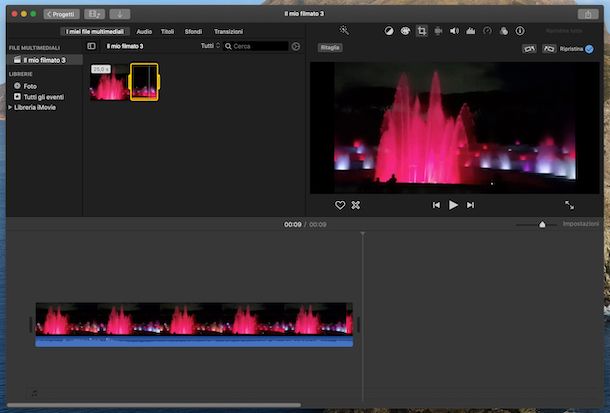The width and height of the screenshot is (610, 413).
Task: Select the crop tool icon
Action: click(422, 31)
